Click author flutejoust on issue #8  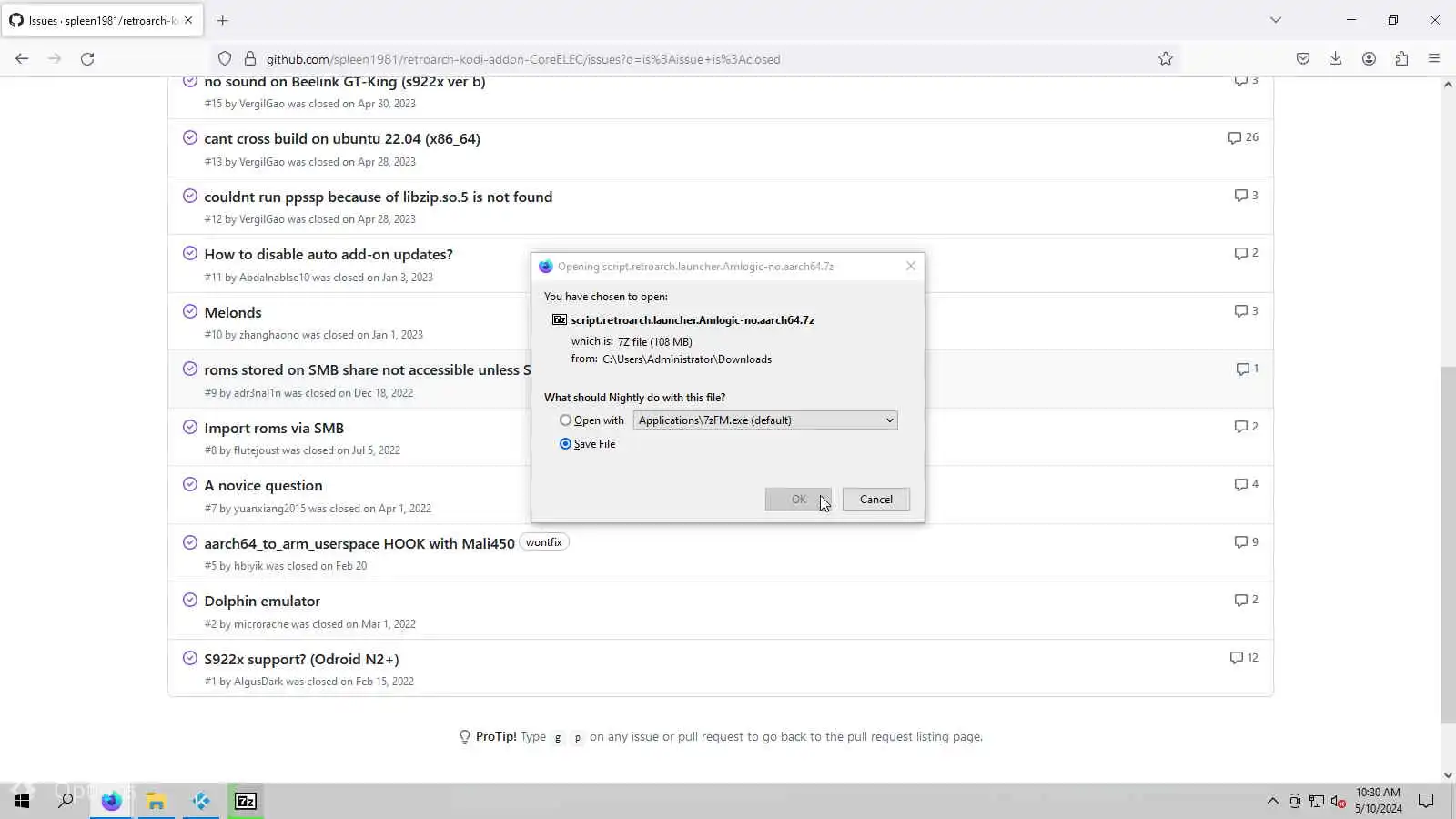click(x=256, y=450)
